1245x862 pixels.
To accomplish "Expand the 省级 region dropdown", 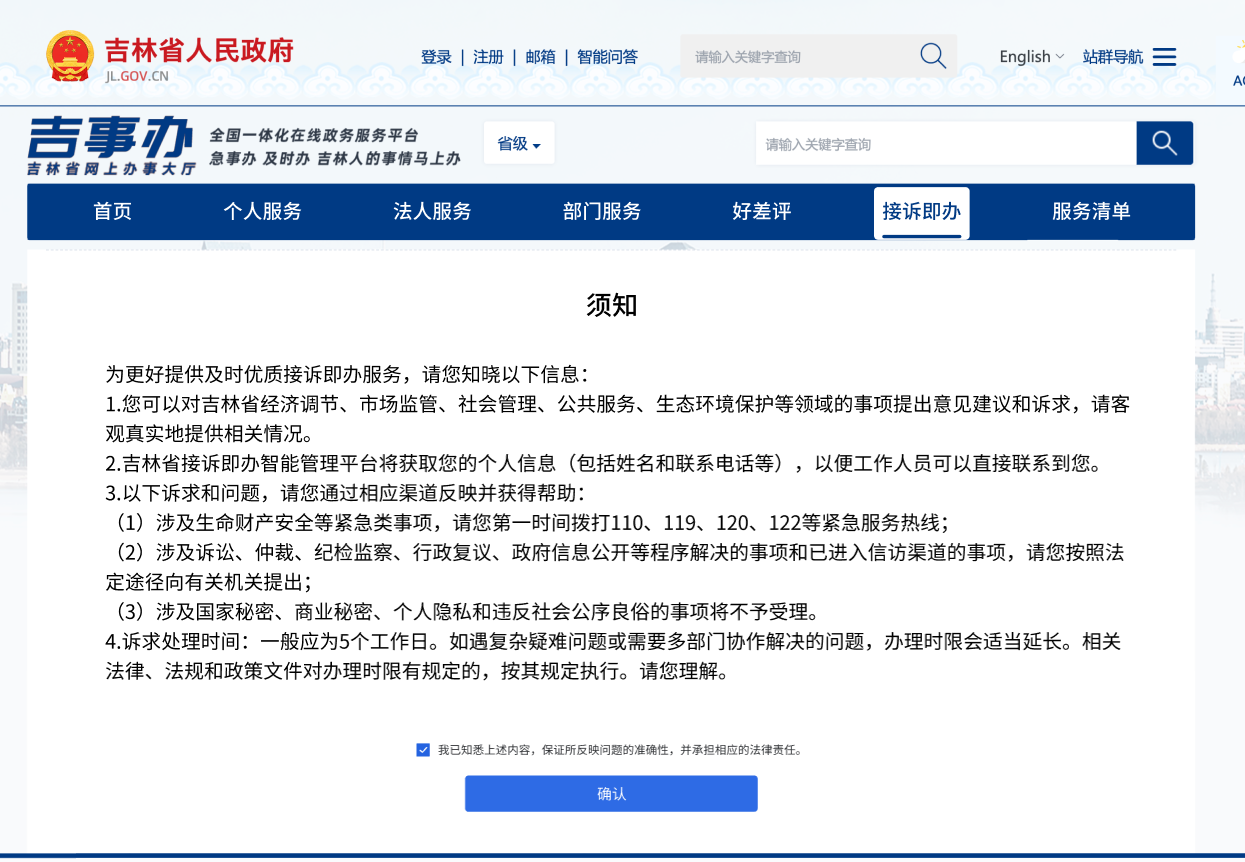I will coord(519,144).
